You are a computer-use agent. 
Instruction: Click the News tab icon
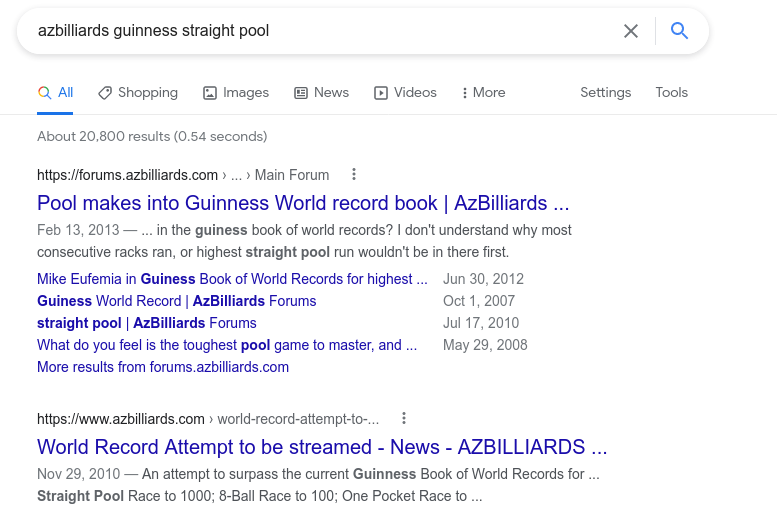point(301,93)
